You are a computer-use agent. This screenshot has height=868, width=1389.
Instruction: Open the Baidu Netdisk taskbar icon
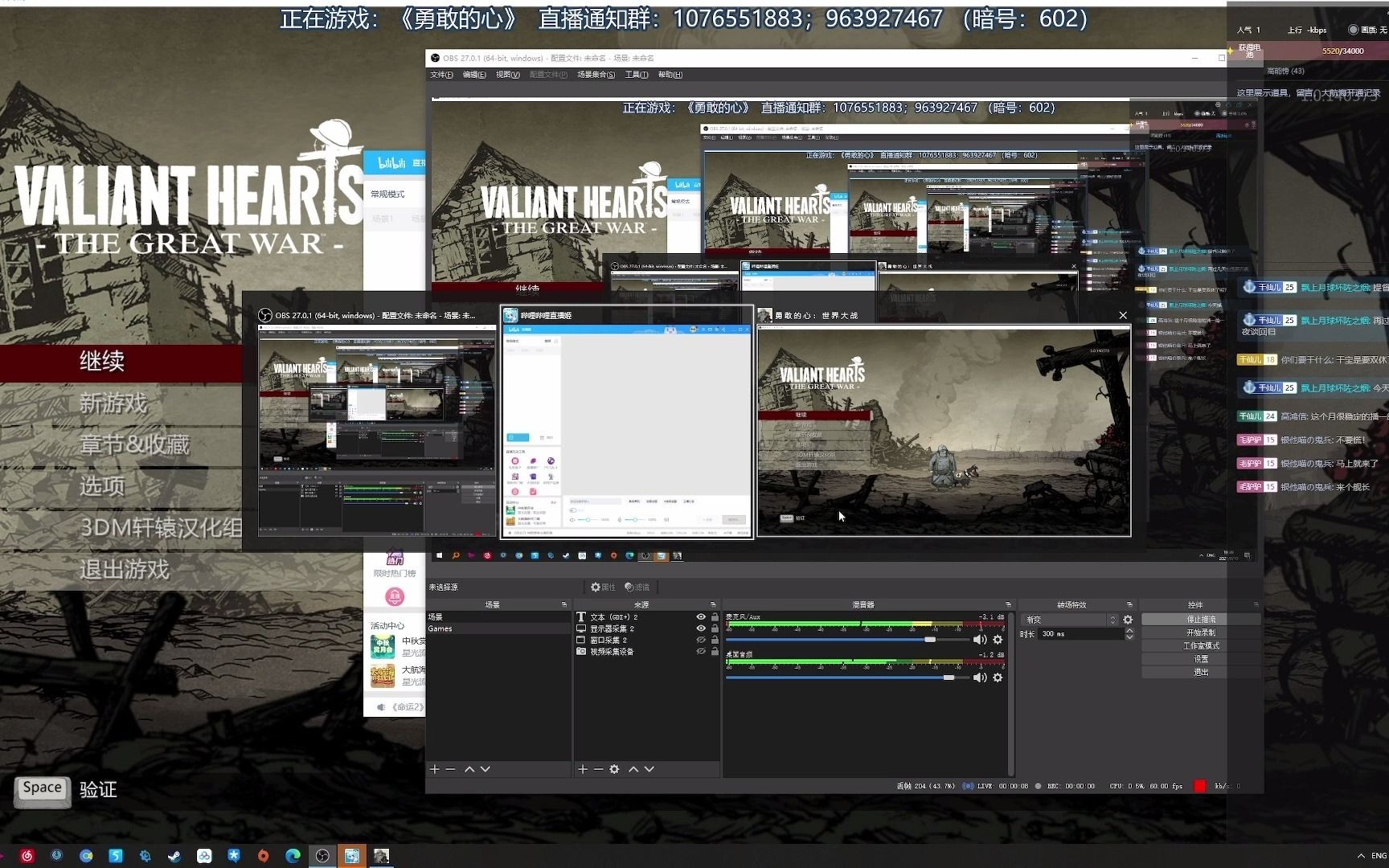tap(204, 856)
